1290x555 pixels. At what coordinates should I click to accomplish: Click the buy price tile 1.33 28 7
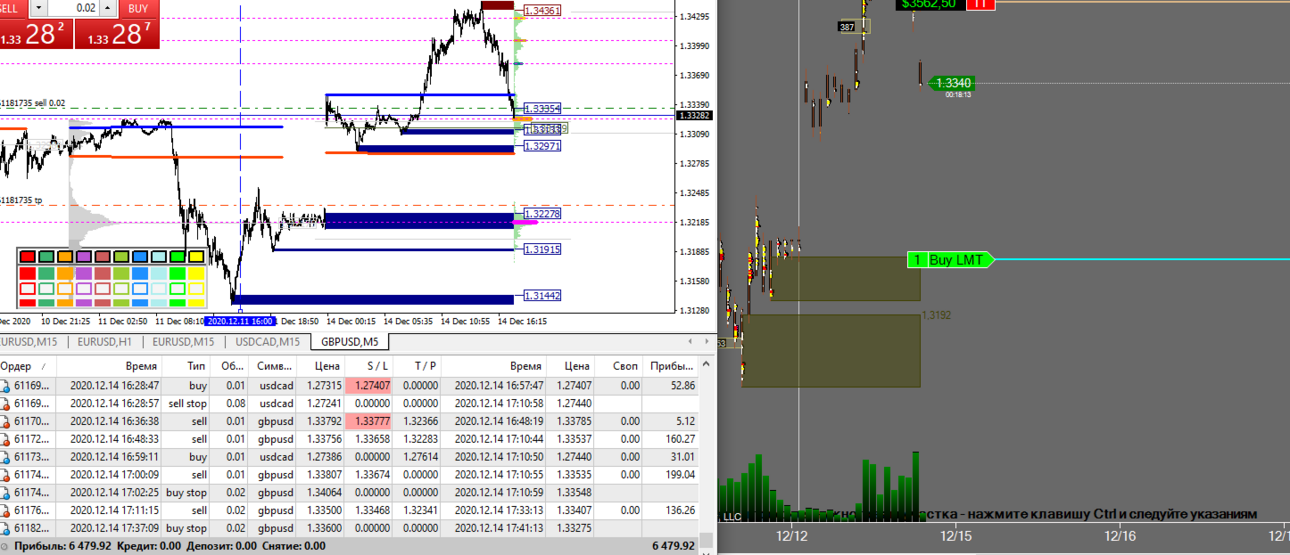(118, 34)
